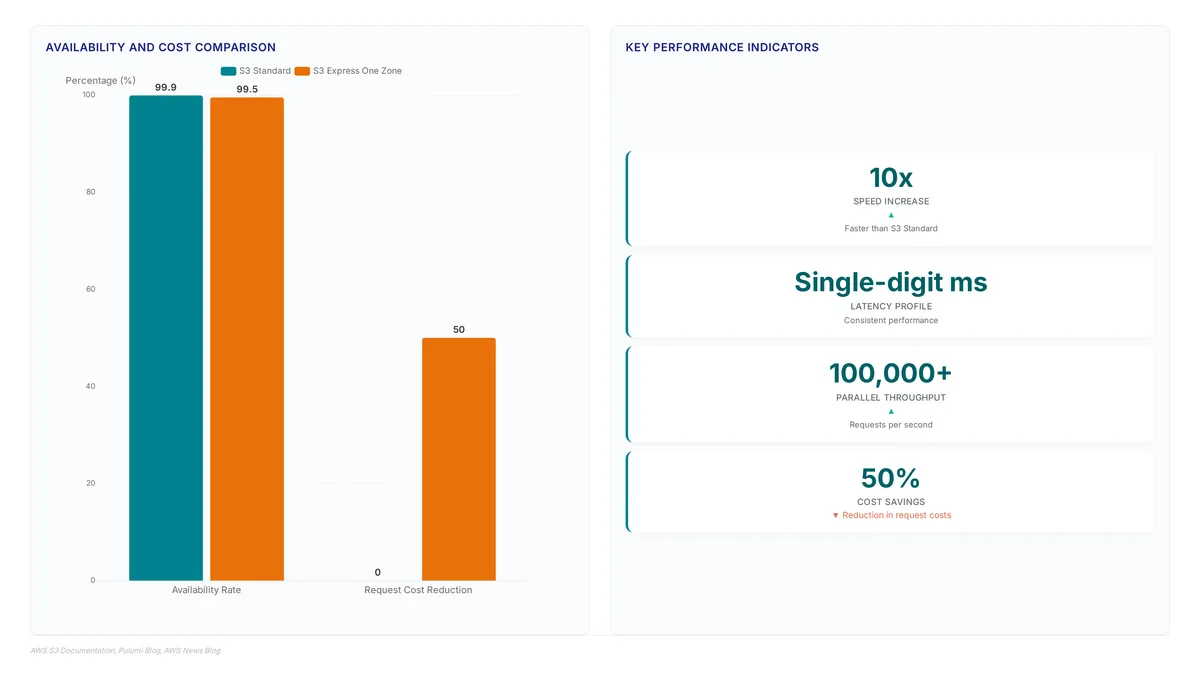This screenshot has width=1200, height=675.
Task: Click the Availability Rate axis label
Action: pos(206,590)
